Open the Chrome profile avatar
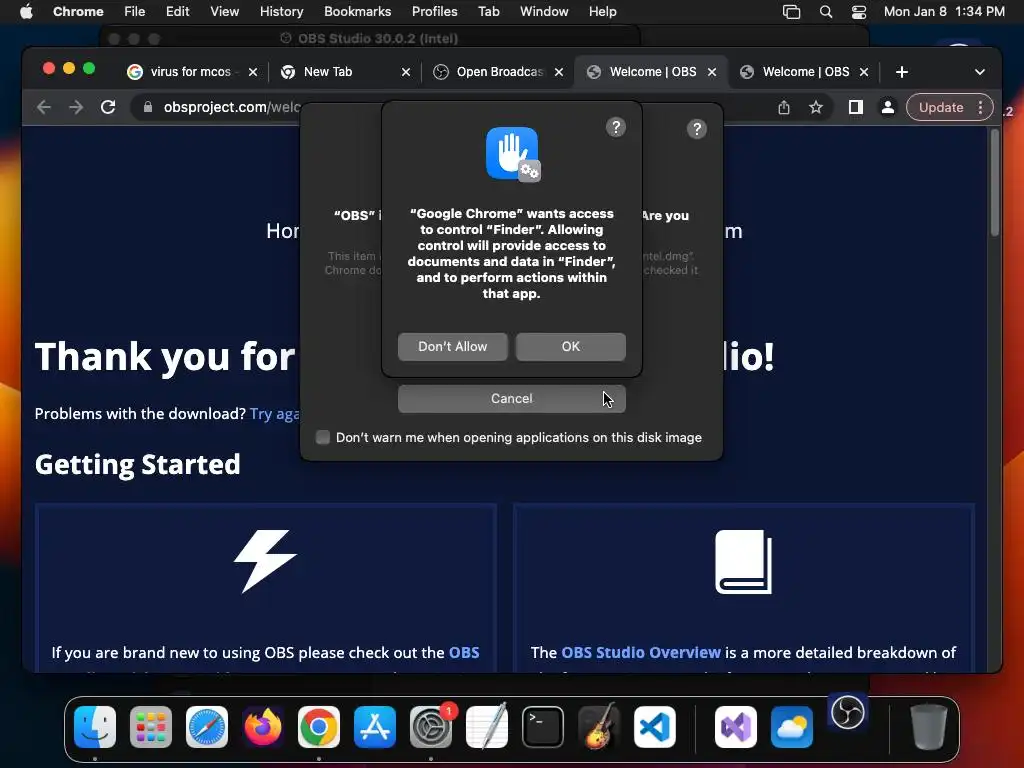1024x768 pixels. 888,107
